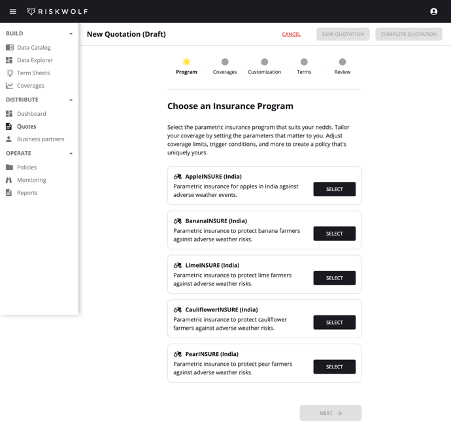This screenshot has width=451, height=424.
Task: Click the tractor icon beside PearINSURE
Action: click(x=178, y=354)
